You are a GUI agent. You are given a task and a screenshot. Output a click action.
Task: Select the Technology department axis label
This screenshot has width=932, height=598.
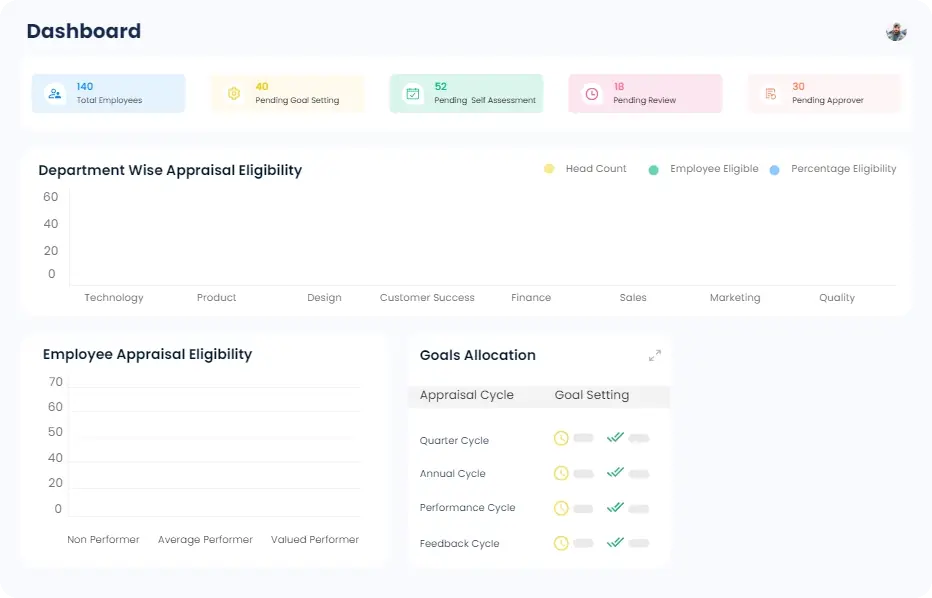point(114,298)
